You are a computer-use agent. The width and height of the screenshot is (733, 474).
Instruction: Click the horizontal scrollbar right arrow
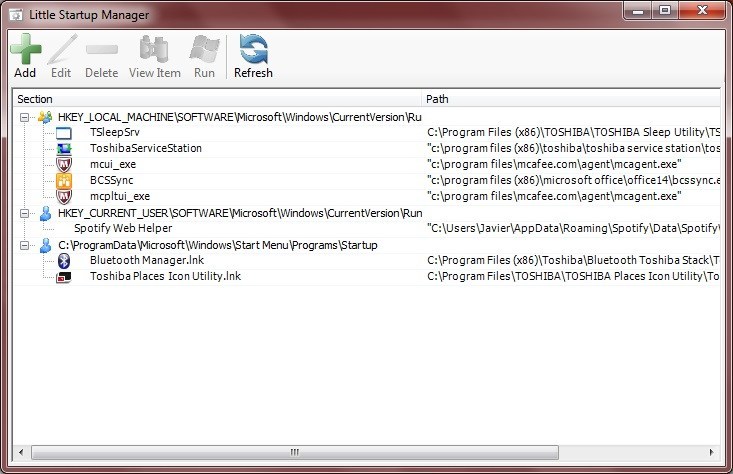click(711, 452)
